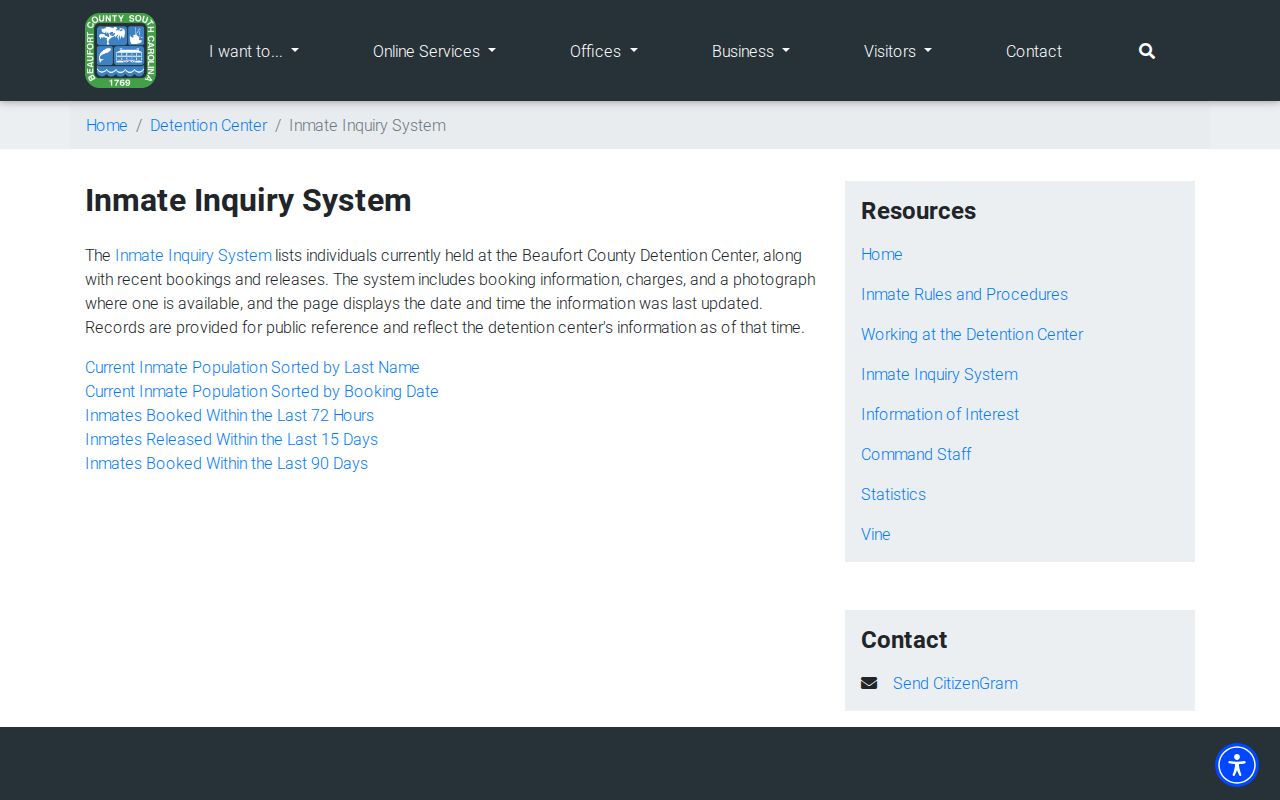Image resolution: width=1280 pixels, height=800 pixels.
Task: Click the Contact sidebar heading
Action: tap(904, 640)
